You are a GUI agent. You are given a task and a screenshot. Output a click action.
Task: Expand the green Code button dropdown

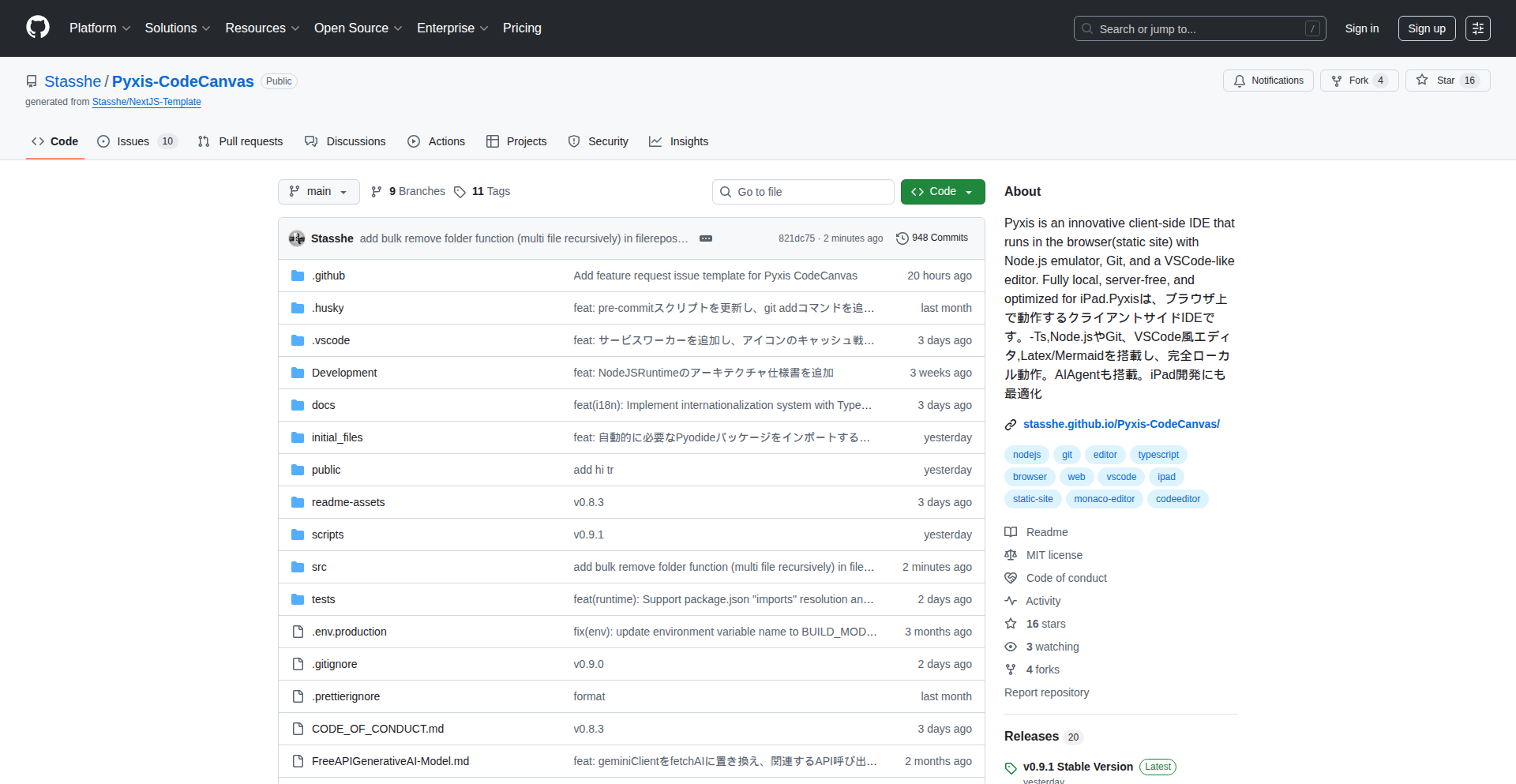[969, 191]
